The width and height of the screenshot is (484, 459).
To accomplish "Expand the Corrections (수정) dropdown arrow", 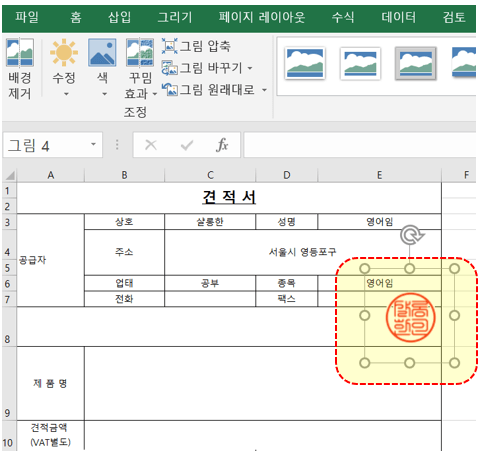I will [x=66, y=94].
